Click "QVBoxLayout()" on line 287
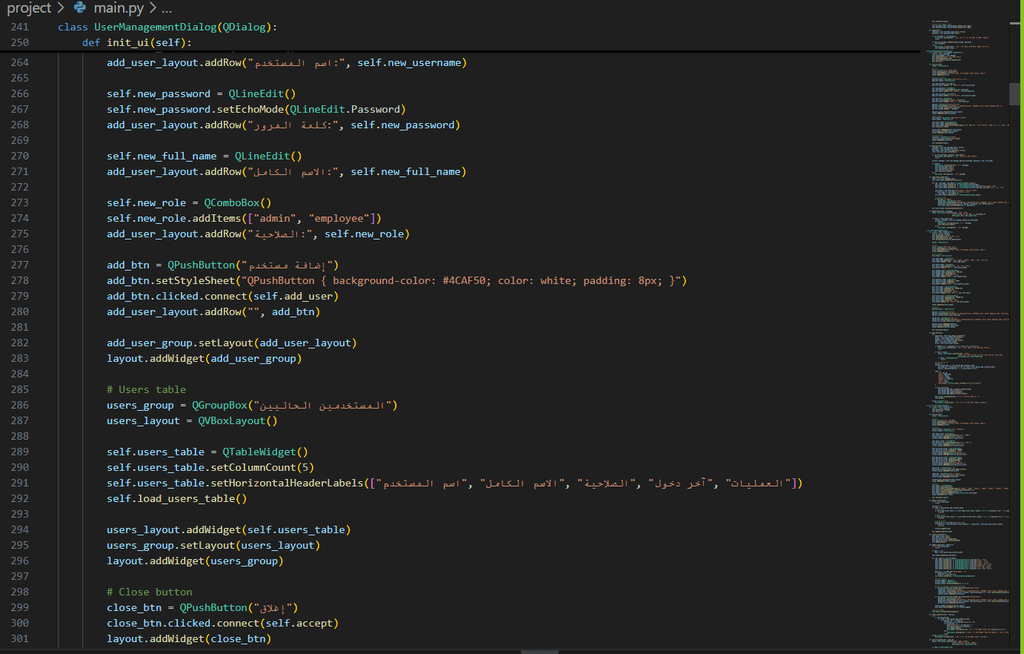Viewport: 1024px width, 654px height. (x=238, y=421)
